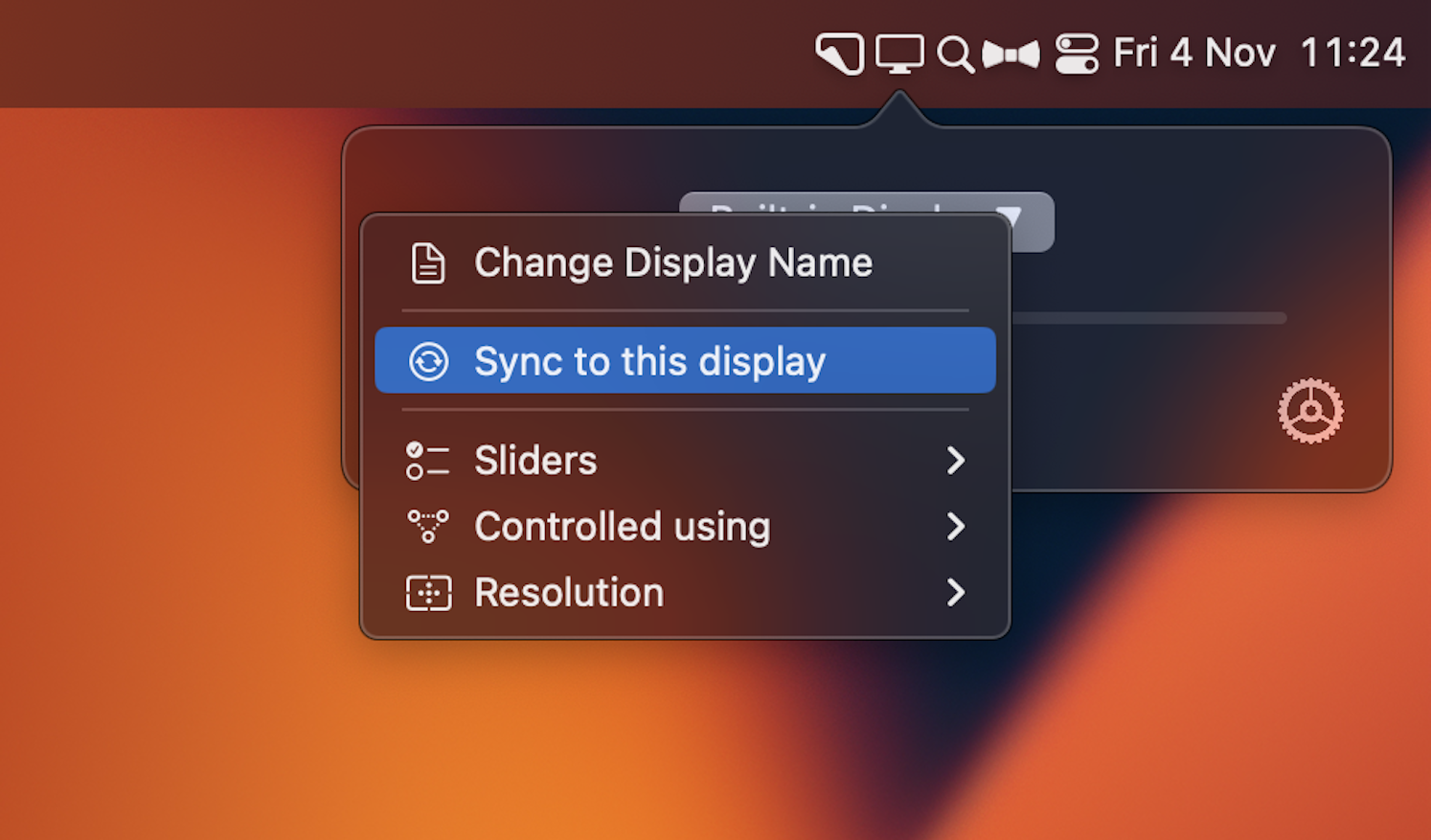Select the Resolution menu item label
Viewport: 1431px width, 840px height.
pos(569,593)
